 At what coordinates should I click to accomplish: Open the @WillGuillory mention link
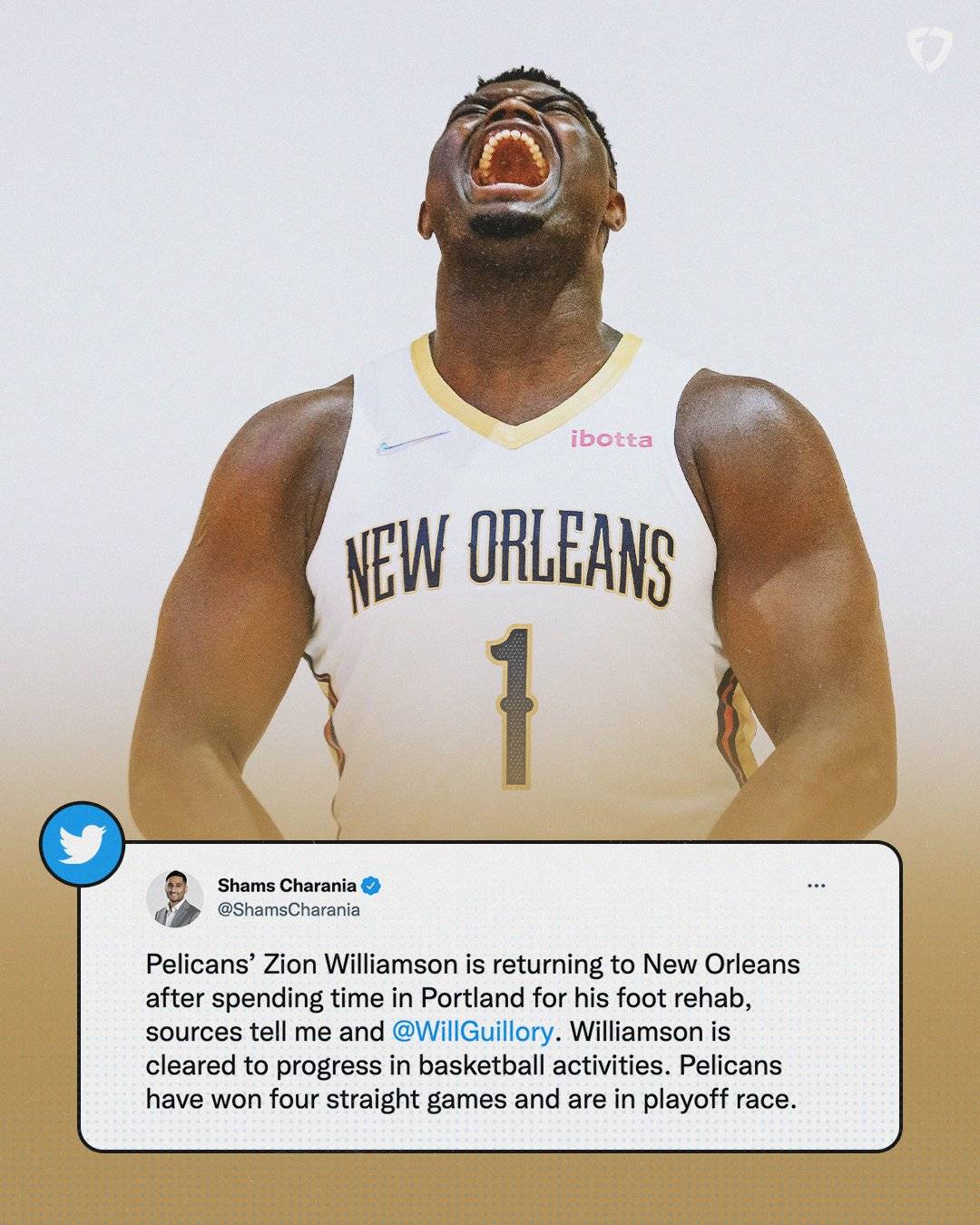(472, 1032)
